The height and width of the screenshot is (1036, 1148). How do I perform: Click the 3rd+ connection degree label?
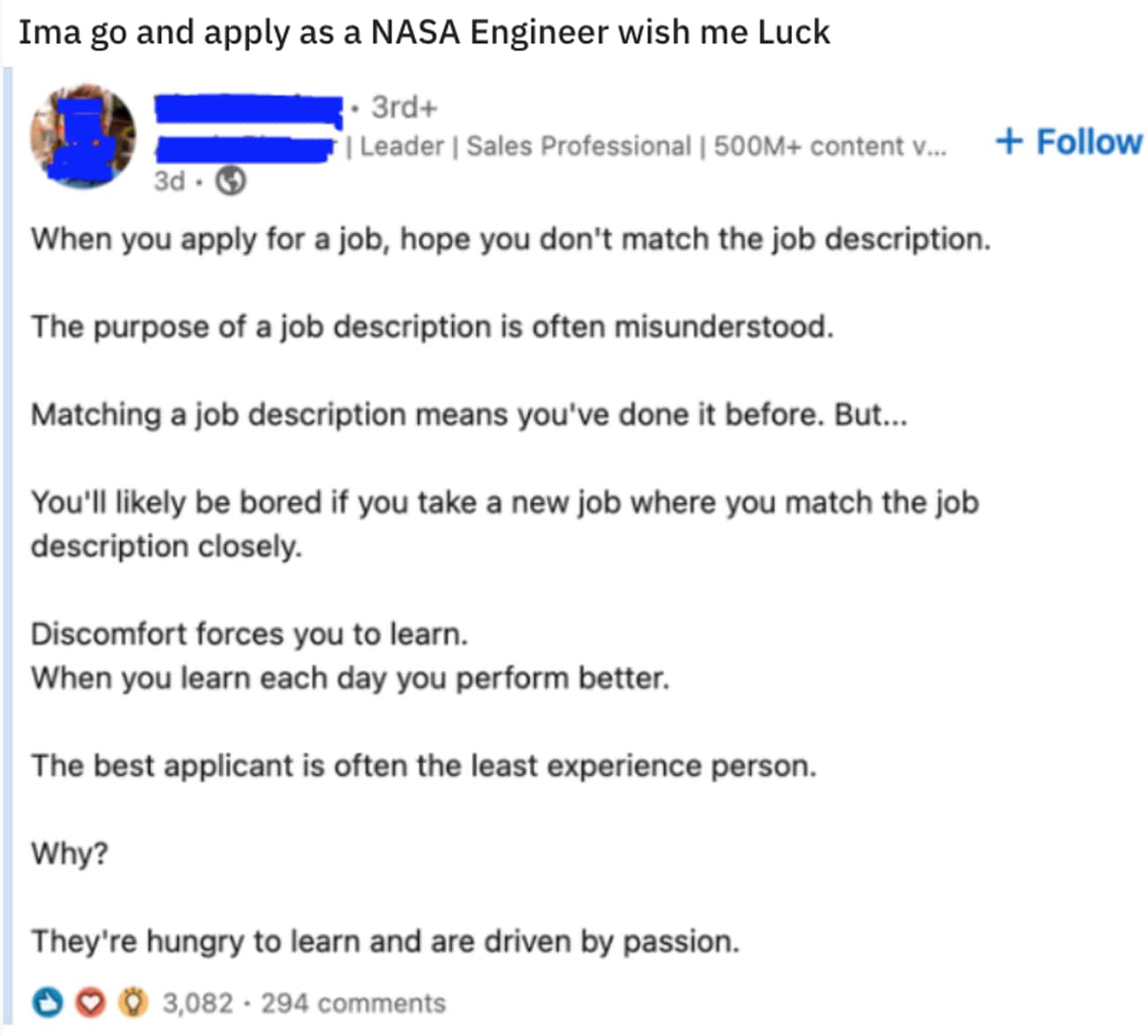click(404, 107)
